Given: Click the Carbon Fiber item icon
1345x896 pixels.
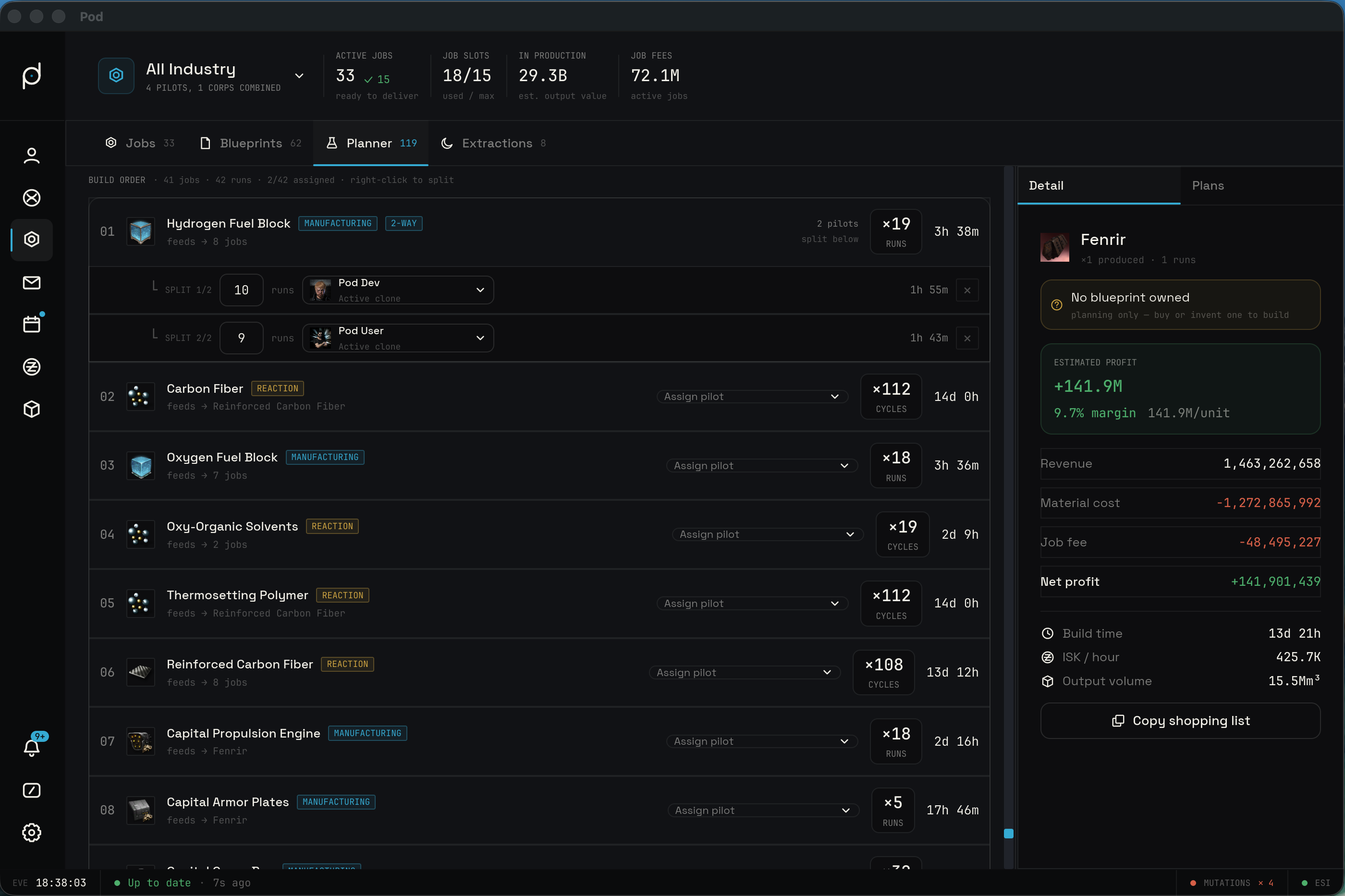Looking at the screenshot, I should click(x=140, y=397).
